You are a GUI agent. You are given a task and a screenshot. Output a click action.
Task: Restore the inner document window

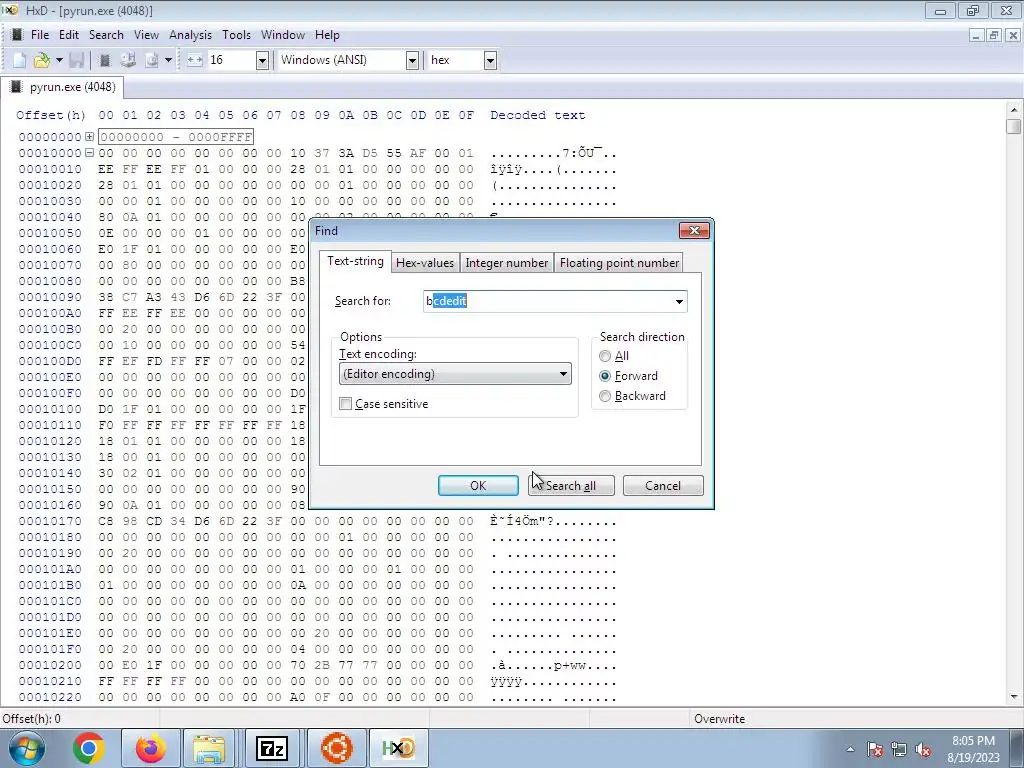[x=994, y=35]
